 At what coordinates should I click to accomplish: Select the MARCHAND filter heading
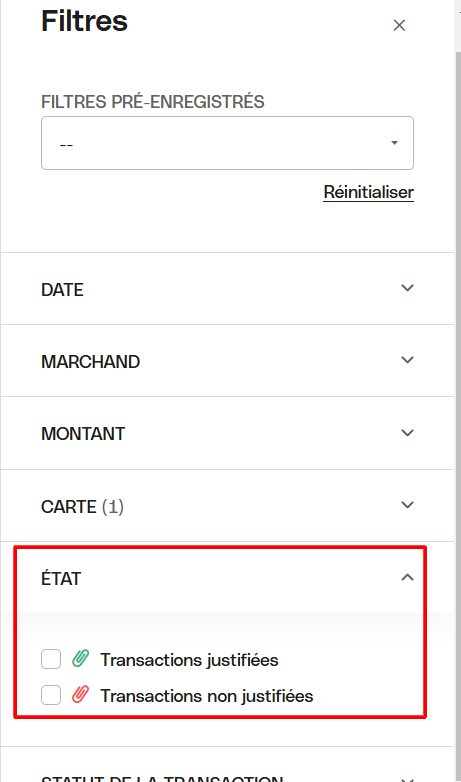click(90, 362)
